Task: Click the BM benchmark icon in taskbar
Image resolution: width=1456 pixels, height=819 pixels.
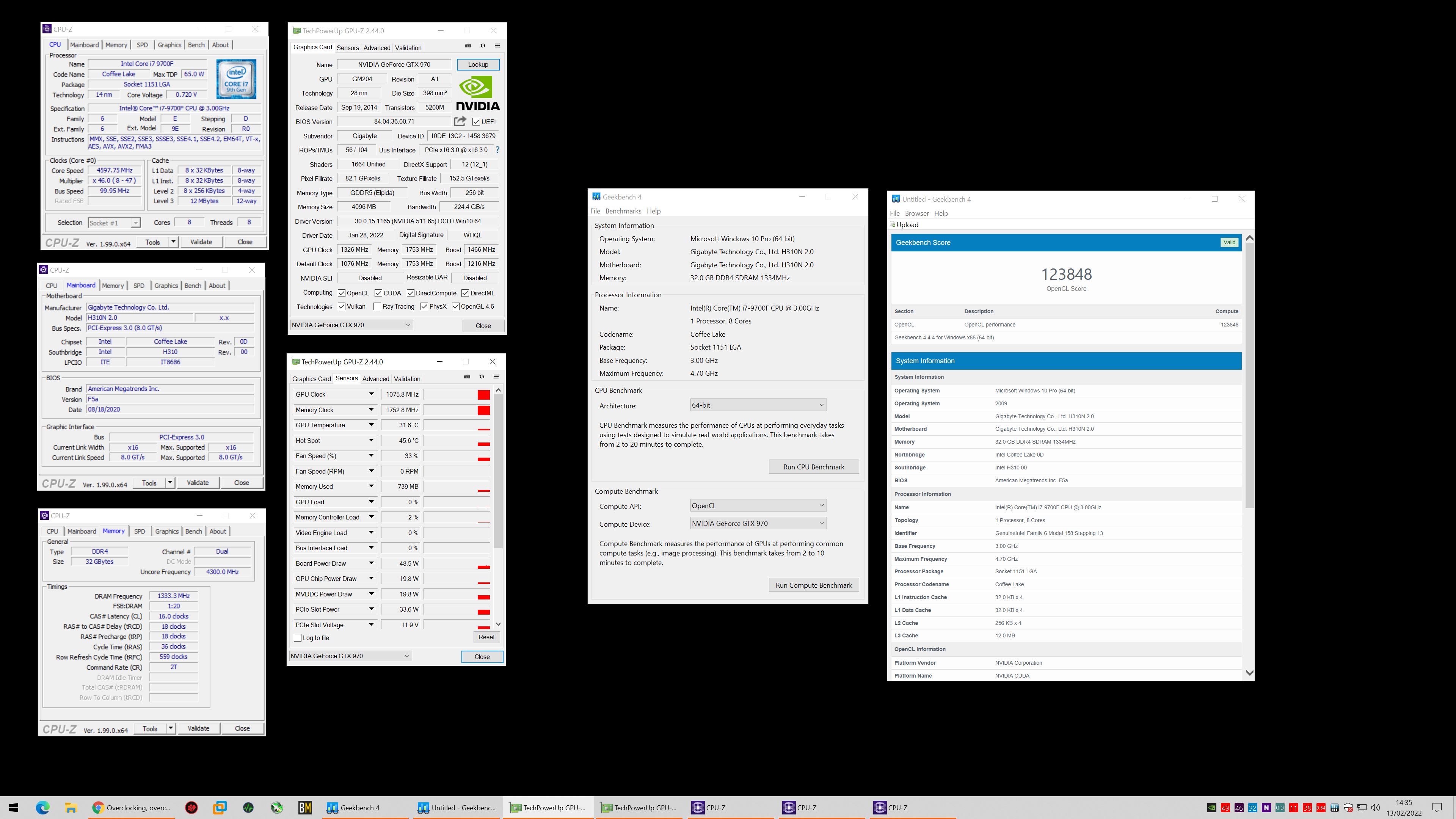Action: click(x=305, y=808)
